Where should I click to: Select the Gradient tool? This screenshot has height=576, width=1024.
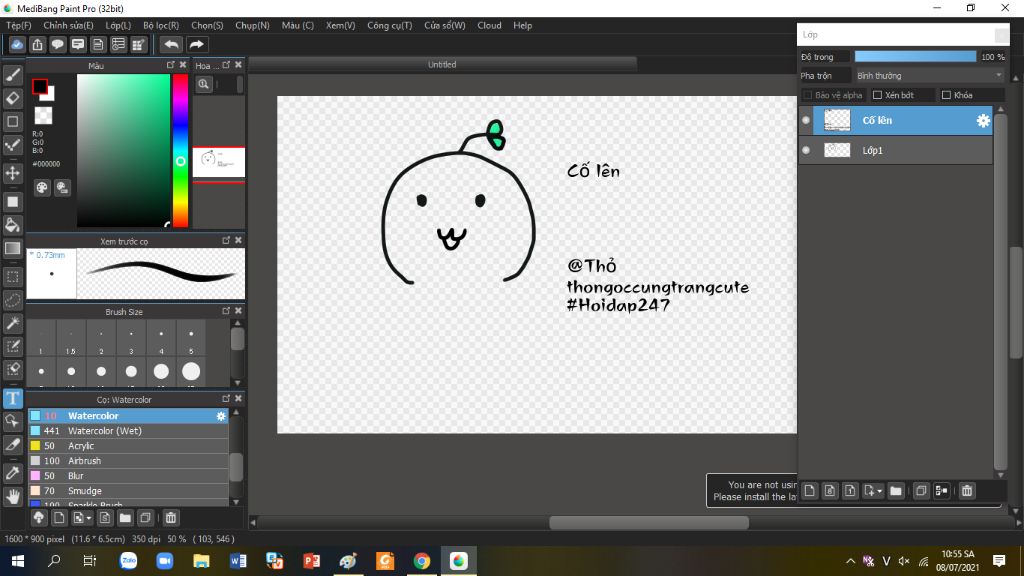(12, 249)
